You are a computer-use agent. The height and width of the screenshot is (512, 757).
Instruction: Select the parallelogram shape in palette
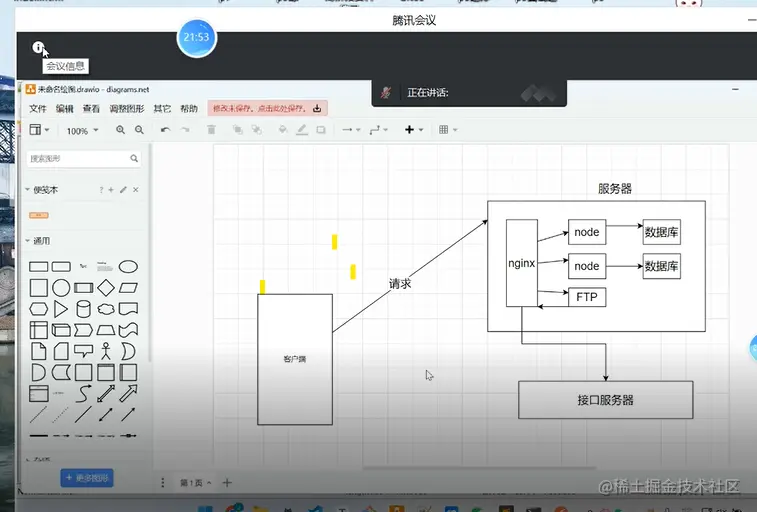tap(128, 288)
